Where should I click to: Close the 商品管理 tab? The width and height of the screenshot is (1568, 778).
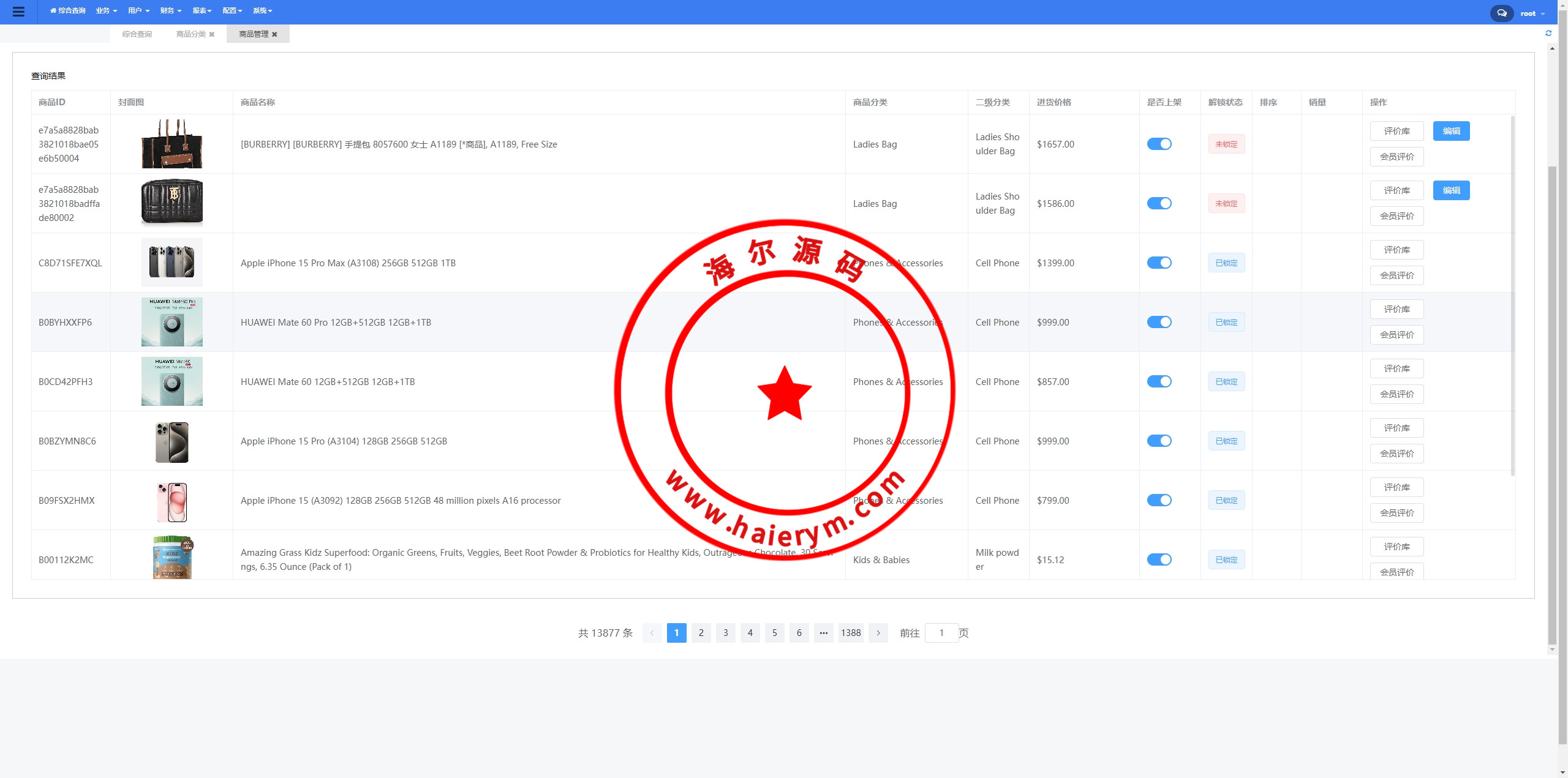(x=275, y=34)
